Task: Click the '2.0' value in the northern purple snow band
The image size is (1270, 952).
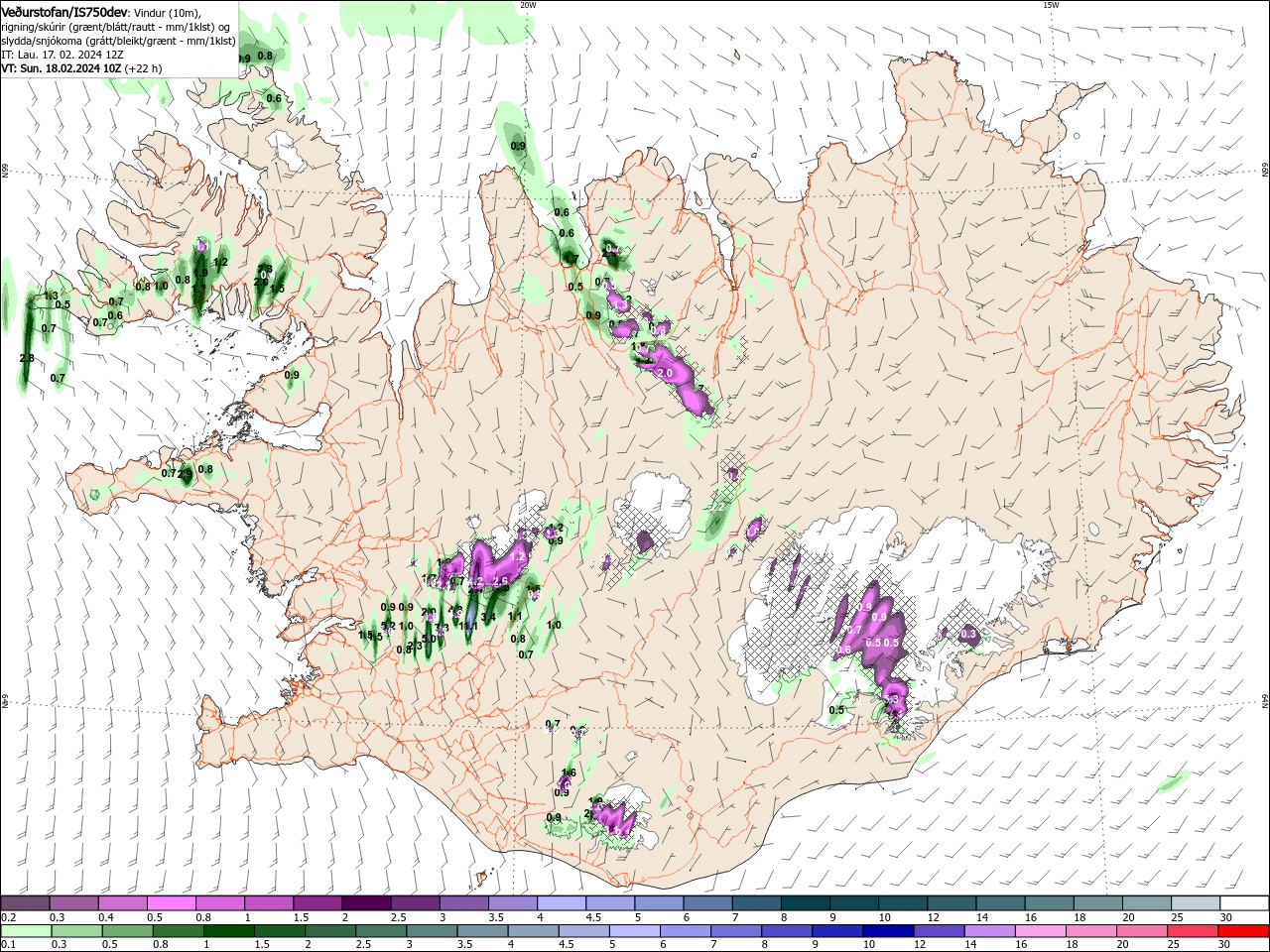Action: [x=665, y=373]
